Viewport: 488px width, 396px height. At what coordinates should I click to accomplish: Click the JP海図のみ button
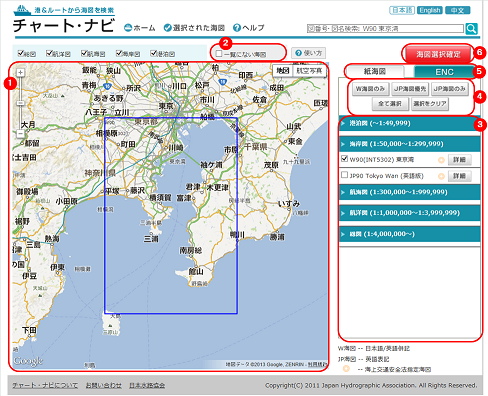tap(449, 89)
